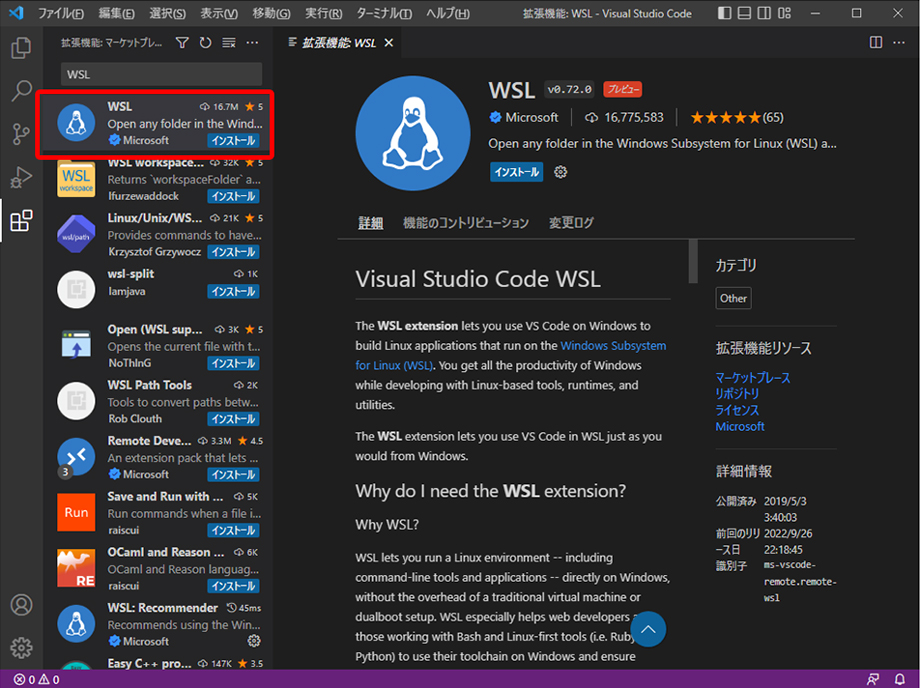Click the five-star rating (65)
920x688 pixels.
click(737, 117)
